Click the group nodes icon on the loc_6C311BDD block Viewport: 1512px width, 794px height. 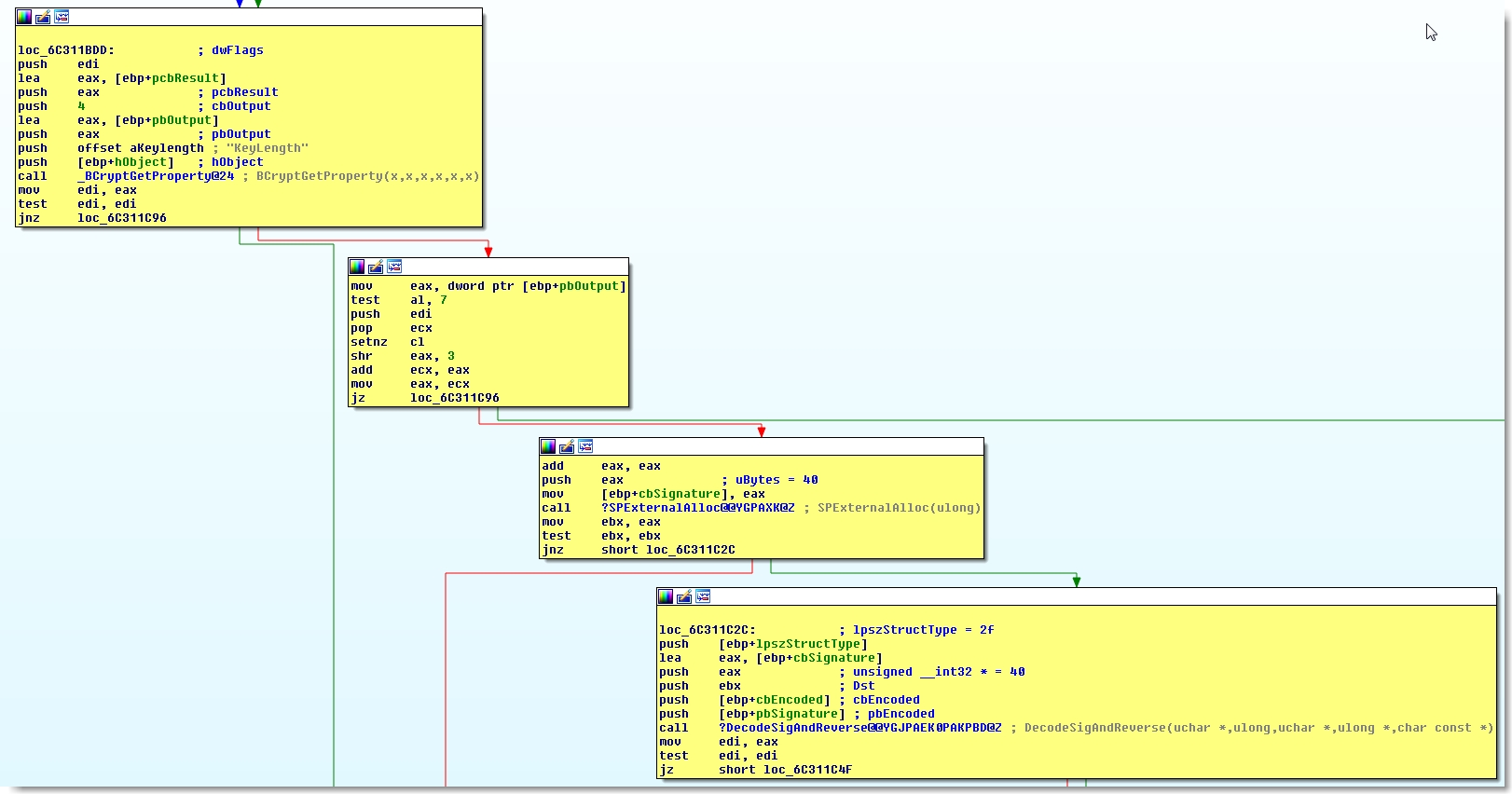point(62,17)
